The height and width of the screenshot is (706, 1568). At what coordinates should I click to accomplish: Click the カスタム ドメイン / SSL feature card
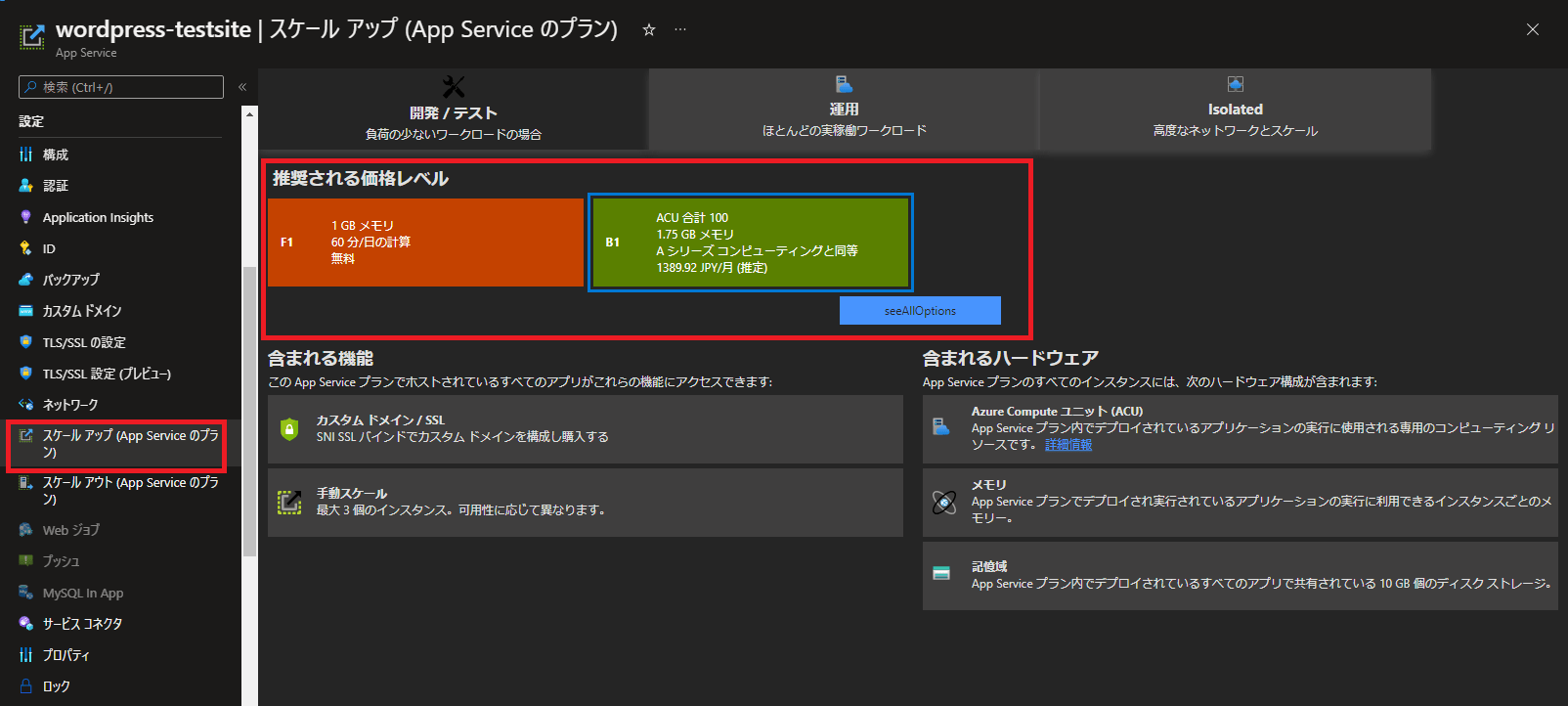pos(586,429)
